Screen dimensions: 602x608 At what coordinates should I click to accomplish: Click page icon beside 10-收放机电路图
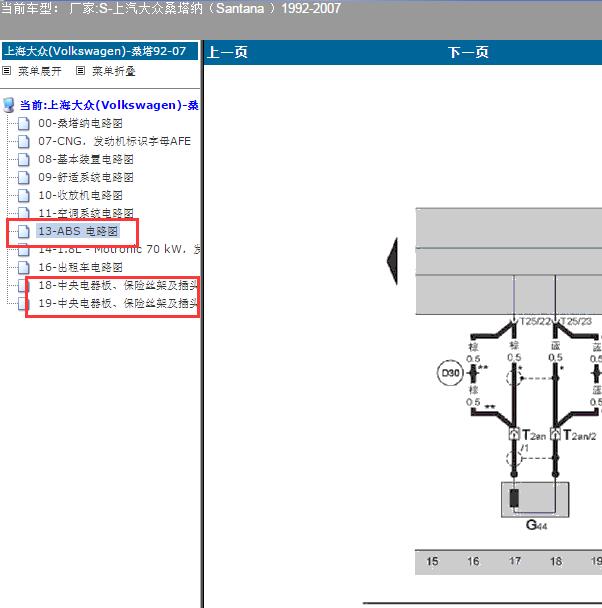[24, 195]
